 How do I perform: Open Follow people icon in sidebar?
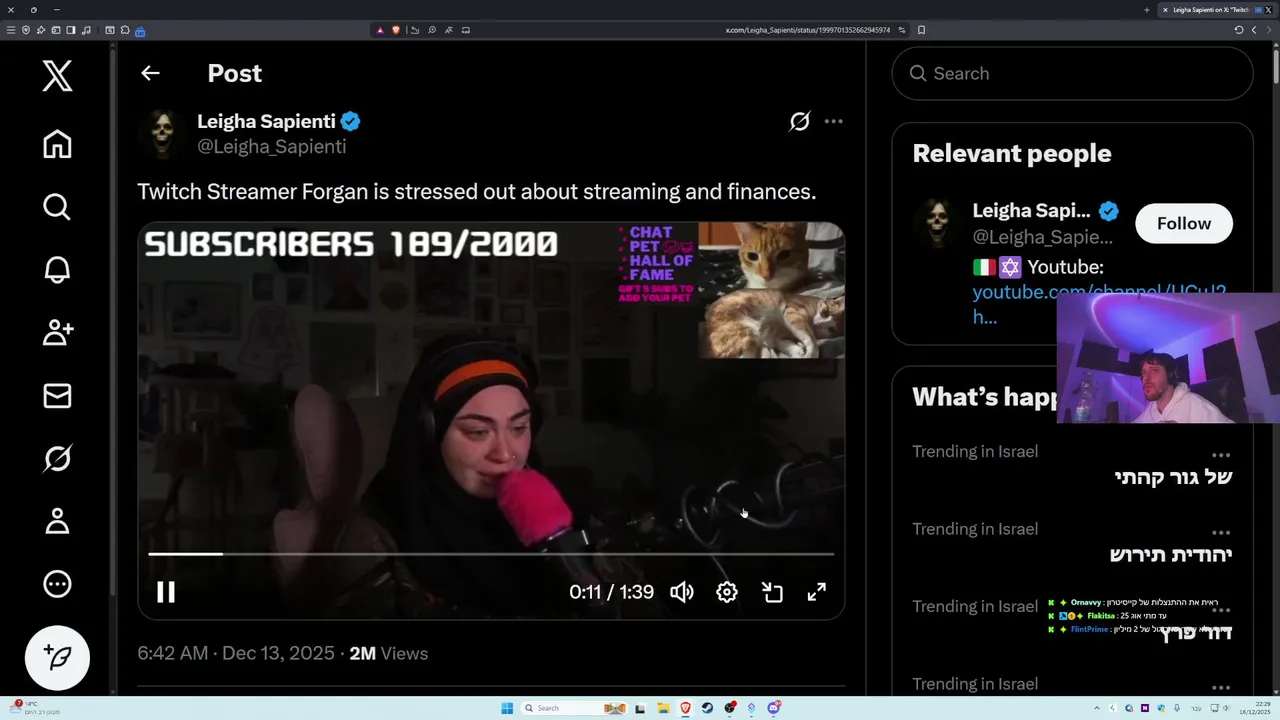[x=57, y=333]
